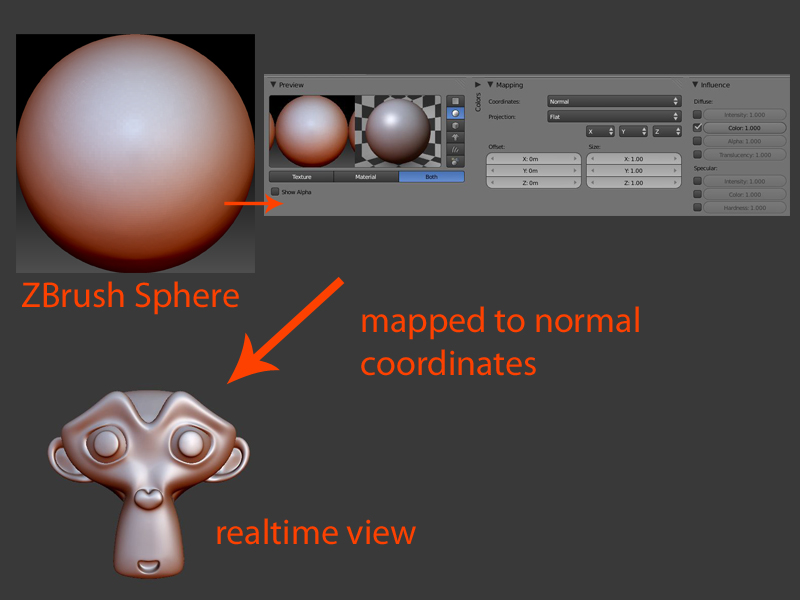
Task: Open the Z axis mapping dropdown
Action: pyautogui.click(x=667, y=132)
